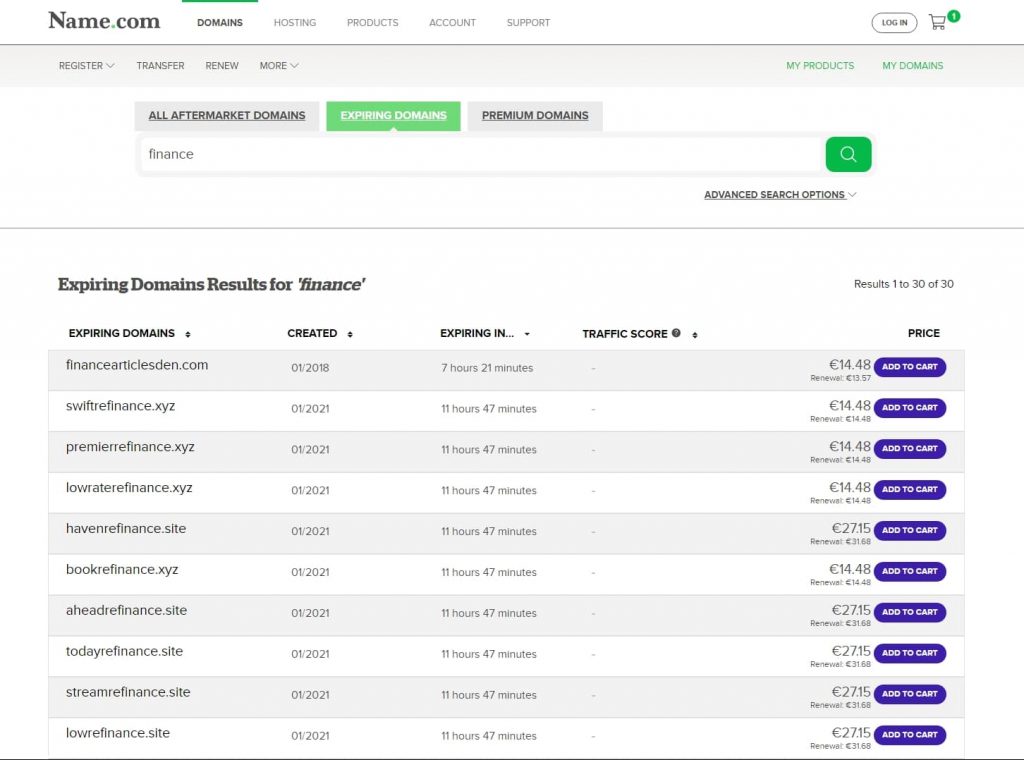Sort by Created column arrows

coord(350,334)
